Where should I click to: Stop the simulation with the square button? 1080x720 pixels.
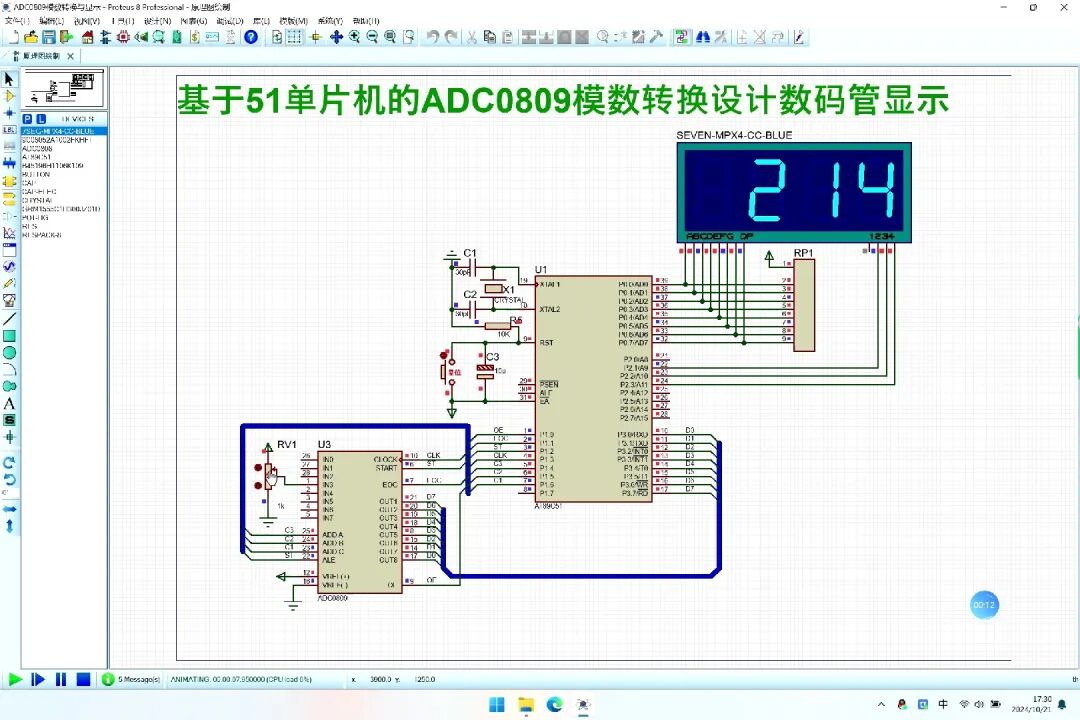84,679
